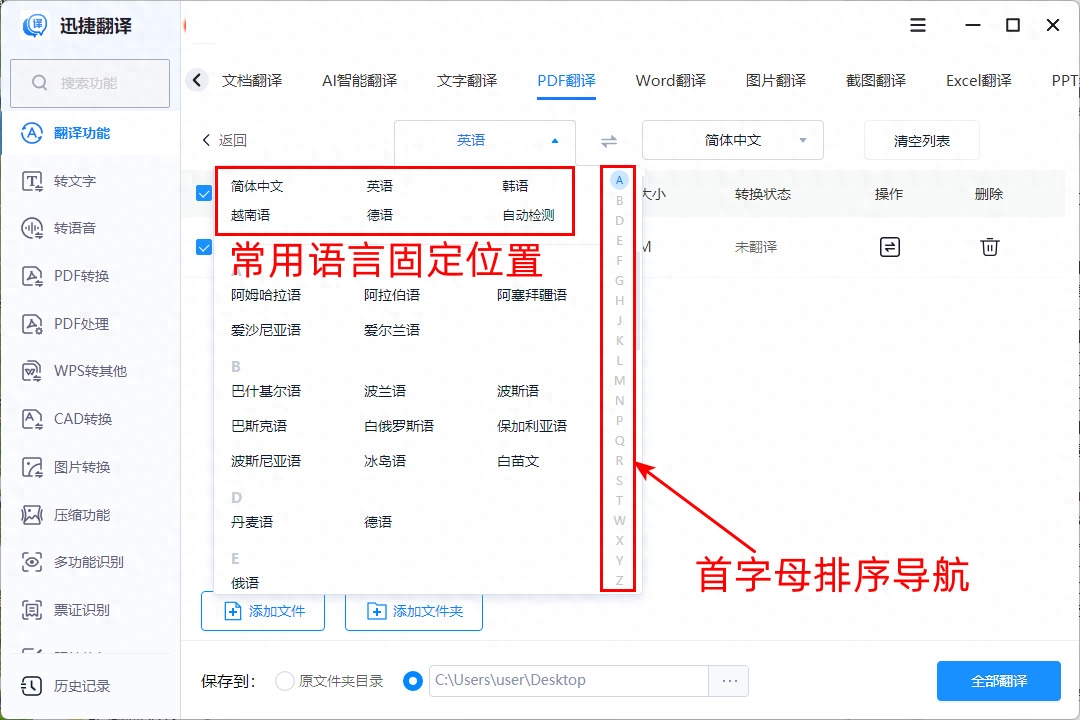This screenshot has width=1080, height=720.
Task: Choose 白俄罗斯语 in the language list
Action: (x=399, y=426)
